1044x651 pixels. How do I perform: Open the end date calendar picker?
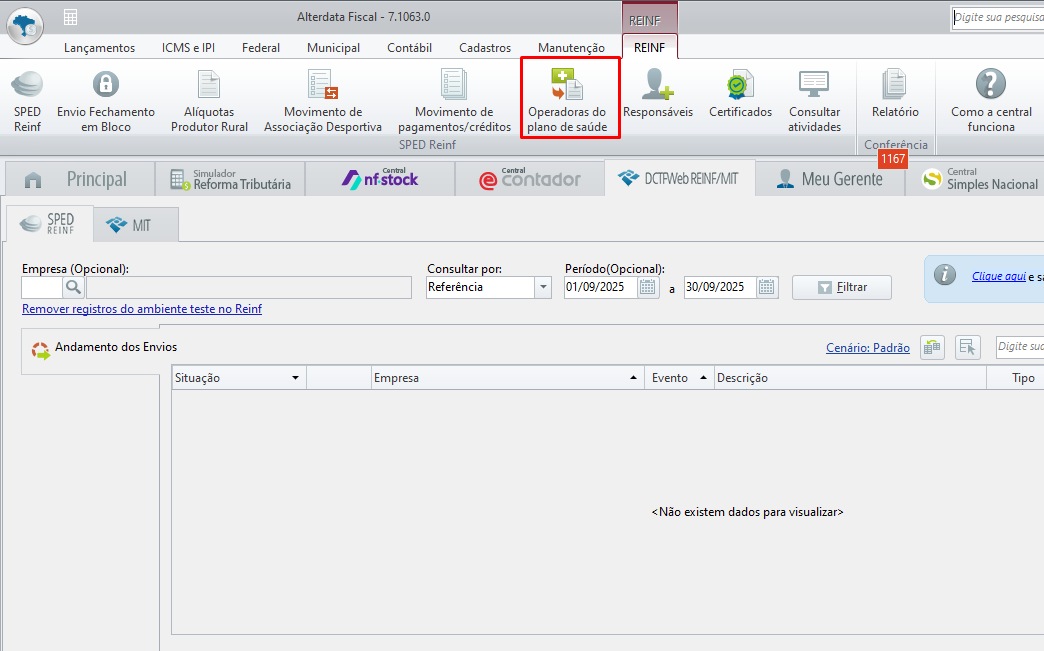click(767, 288)
